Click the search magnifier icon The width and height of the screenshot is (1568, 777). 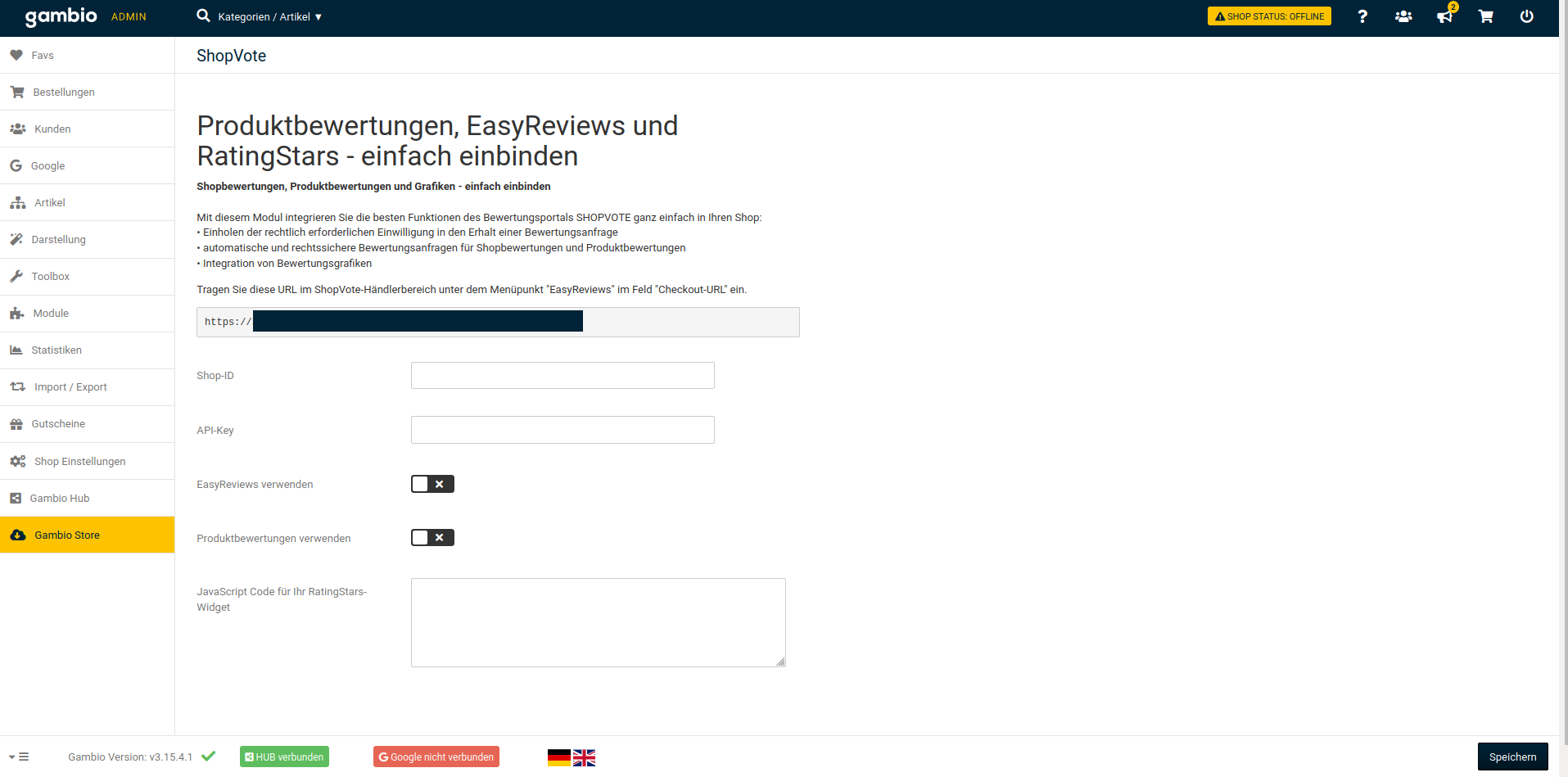[x=203, y=16]
